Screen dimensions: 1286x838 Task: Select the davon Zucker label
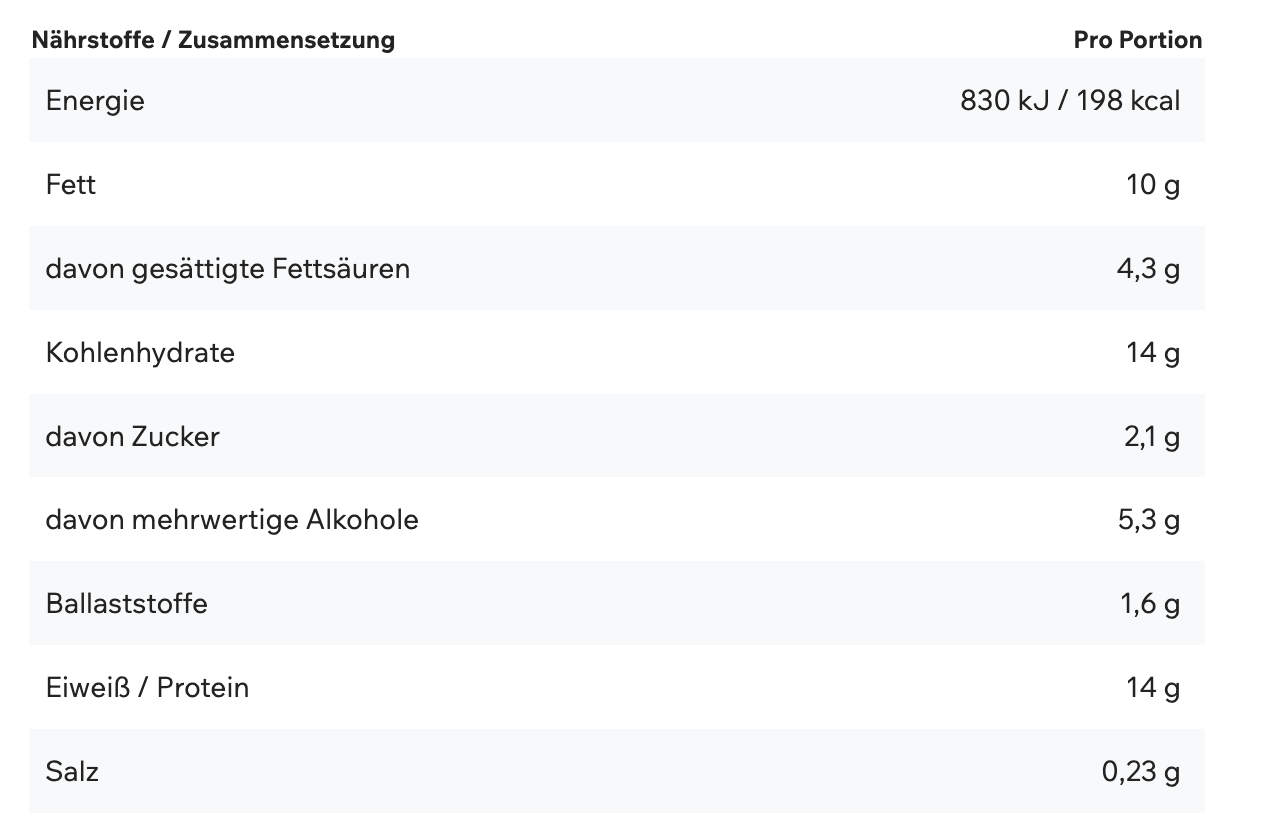click(132, 437)
